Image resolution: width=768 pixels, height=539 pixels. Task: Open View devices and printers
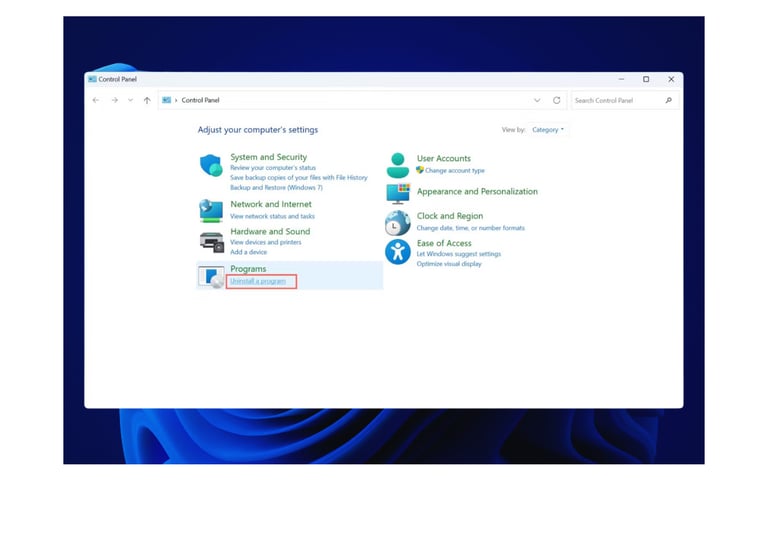tap(265, 242)
